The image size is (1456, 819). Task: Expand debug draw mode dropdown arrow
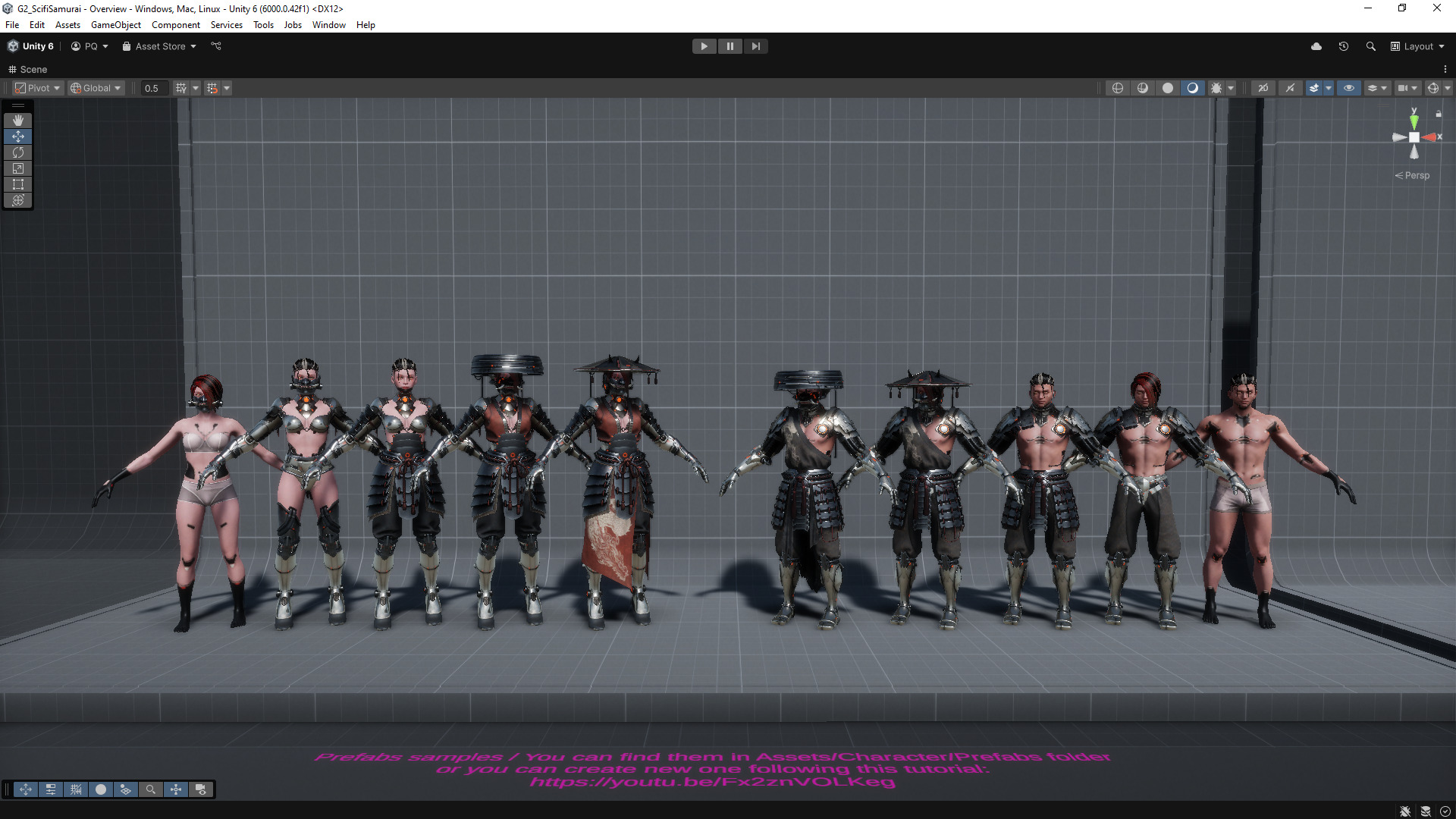pyautogui.click(x=1231, y=88)
